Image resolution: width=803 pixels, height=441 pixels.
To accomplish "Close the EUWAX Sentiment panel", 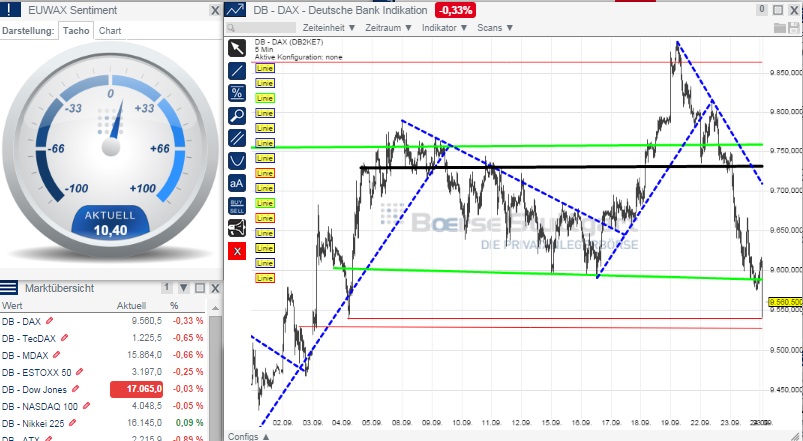I will click(215, 10).
